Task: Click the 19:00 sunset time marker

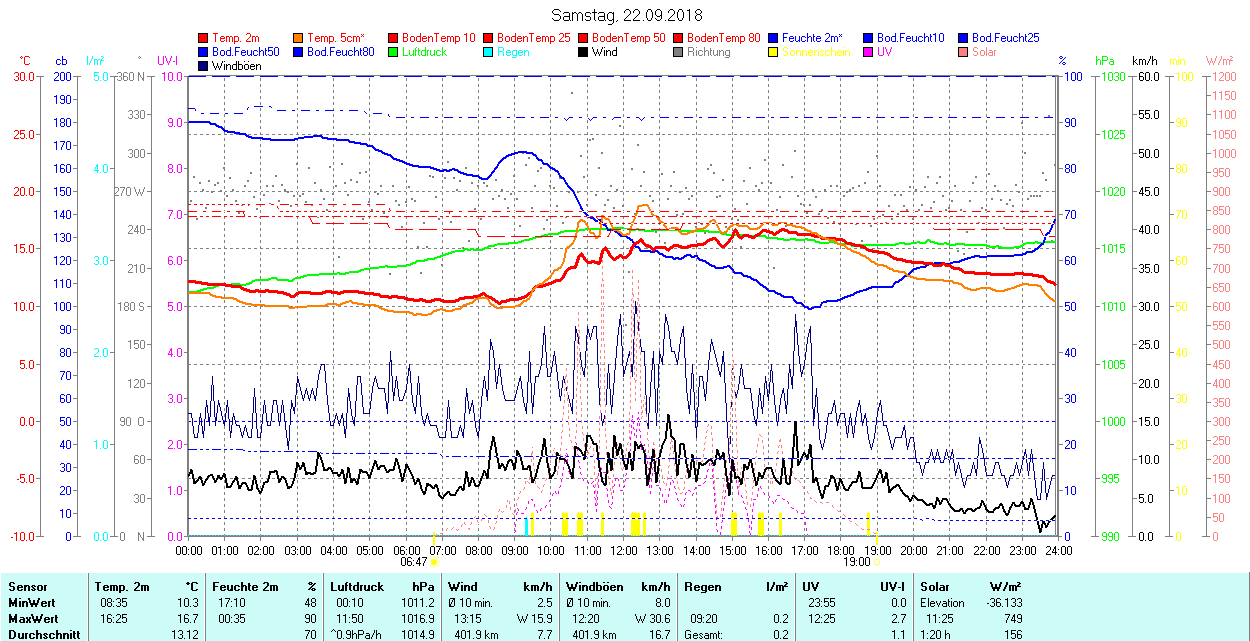Action: point(858,562)
